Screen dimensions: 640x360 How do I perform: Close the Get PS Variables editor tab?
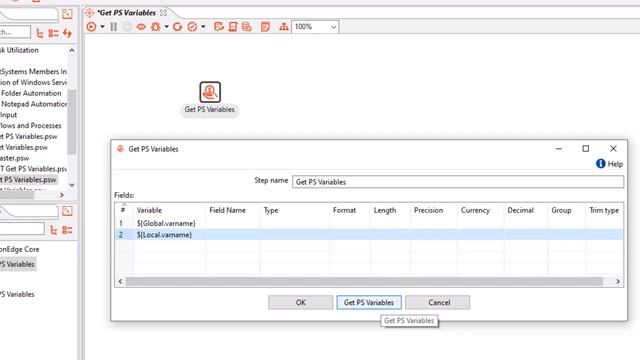pos(163,13)
